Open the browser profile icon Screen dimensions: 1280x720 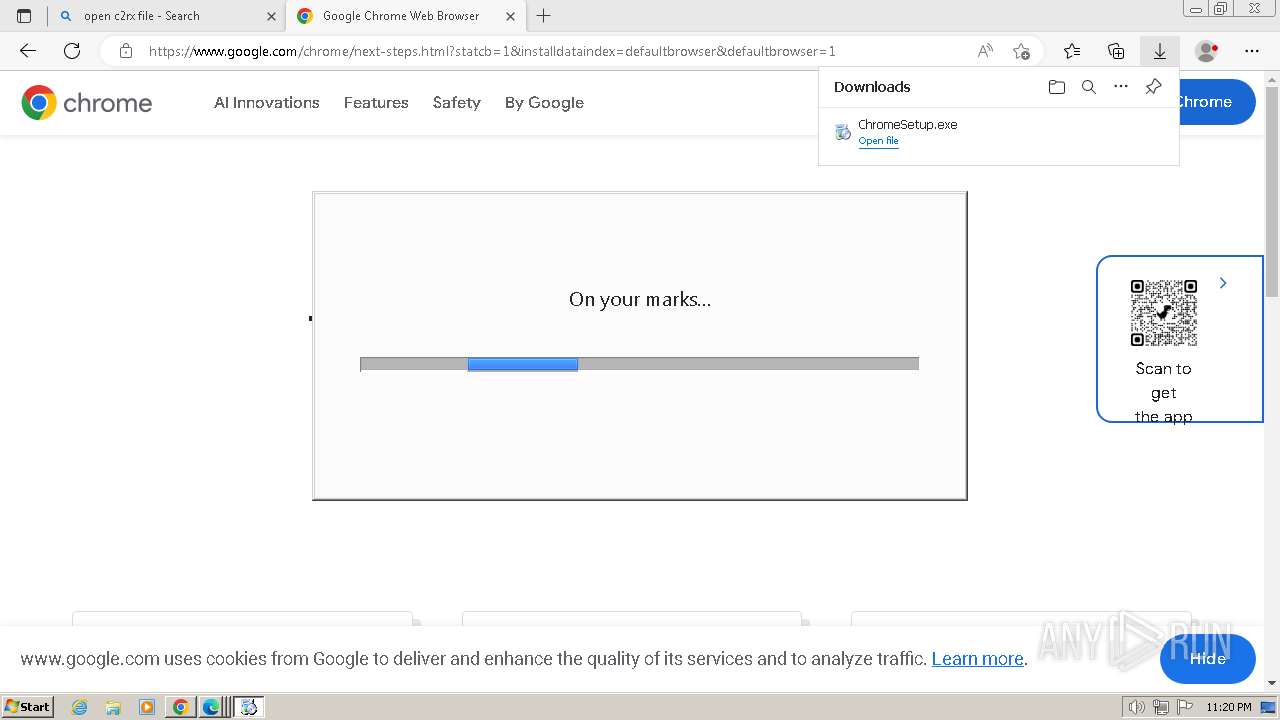(x=1207, y=51)
